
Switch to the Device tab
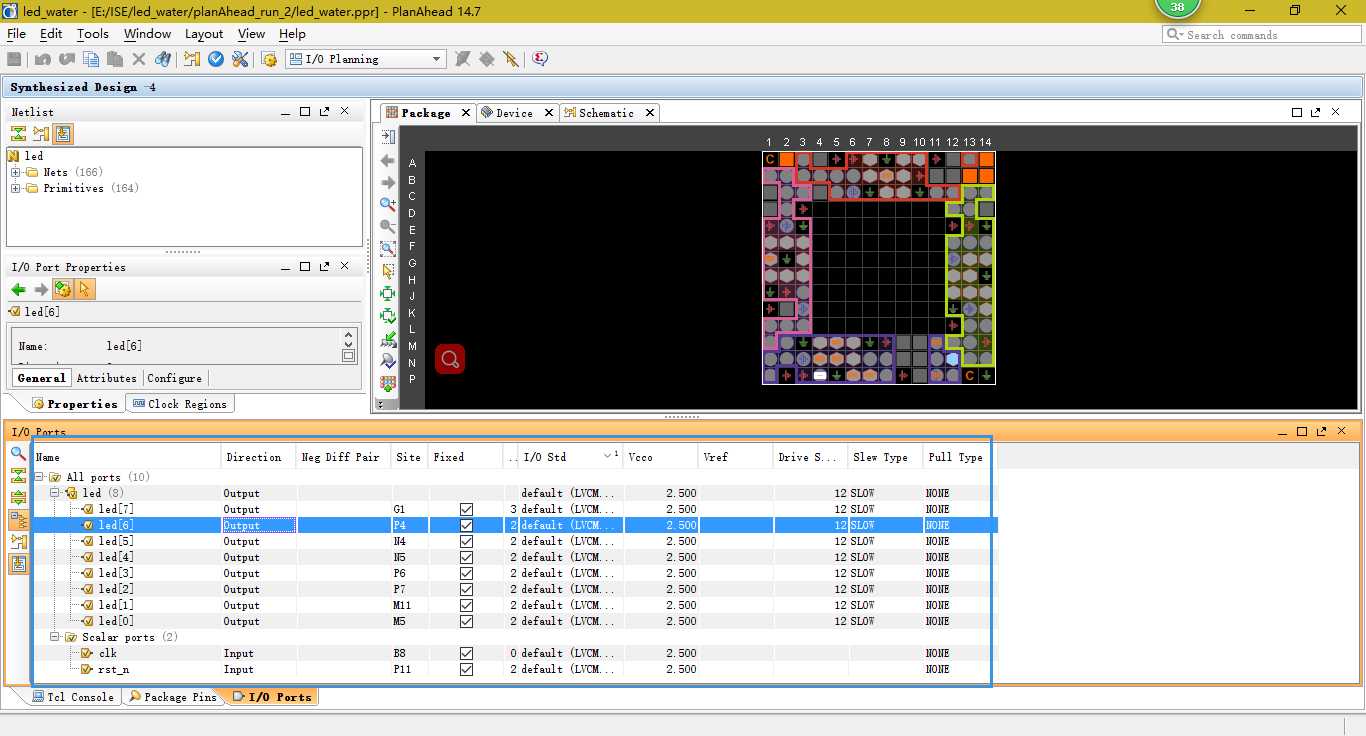[514, 113]
